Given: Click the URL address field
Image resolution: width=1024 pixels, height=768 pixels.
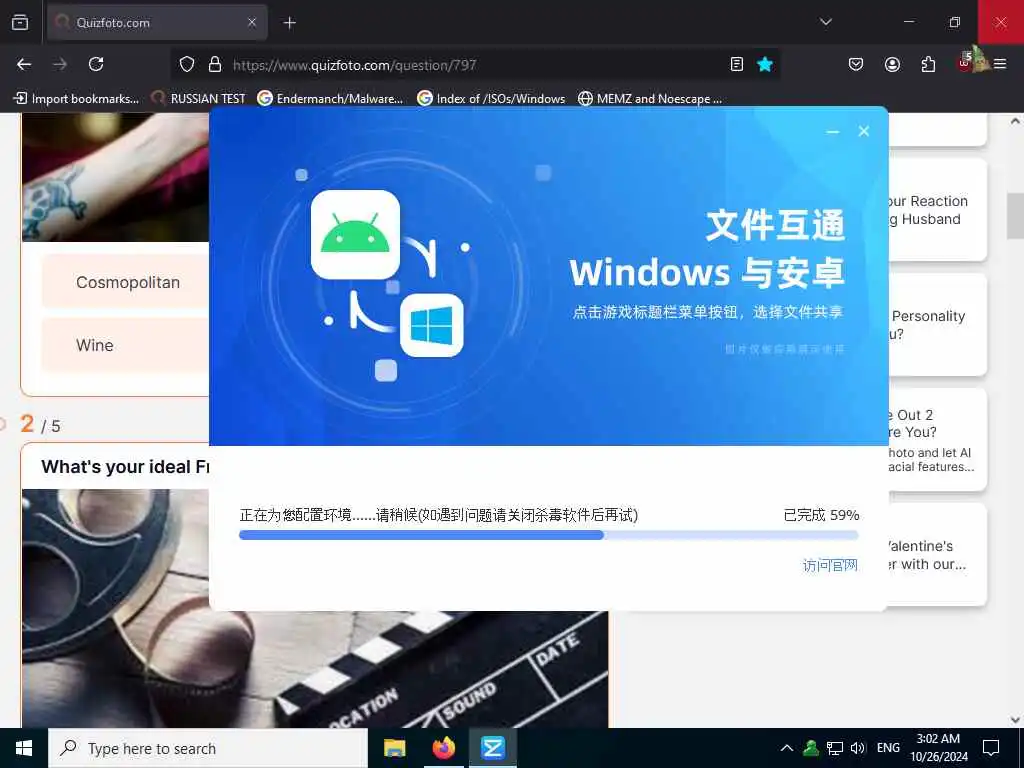Looking at the screenshot, I should 475,65.
